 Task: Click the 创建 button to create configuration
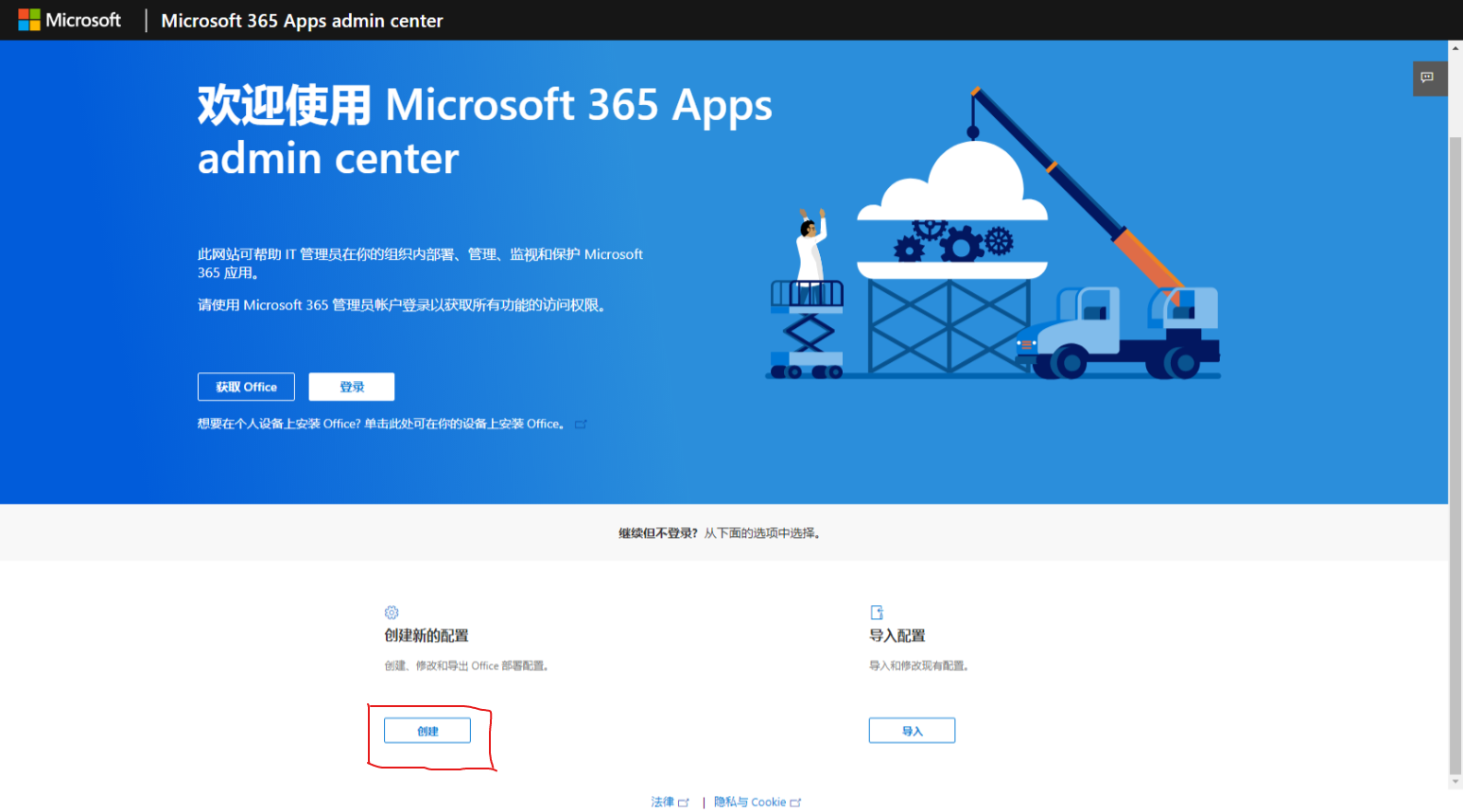click(427, 731)
